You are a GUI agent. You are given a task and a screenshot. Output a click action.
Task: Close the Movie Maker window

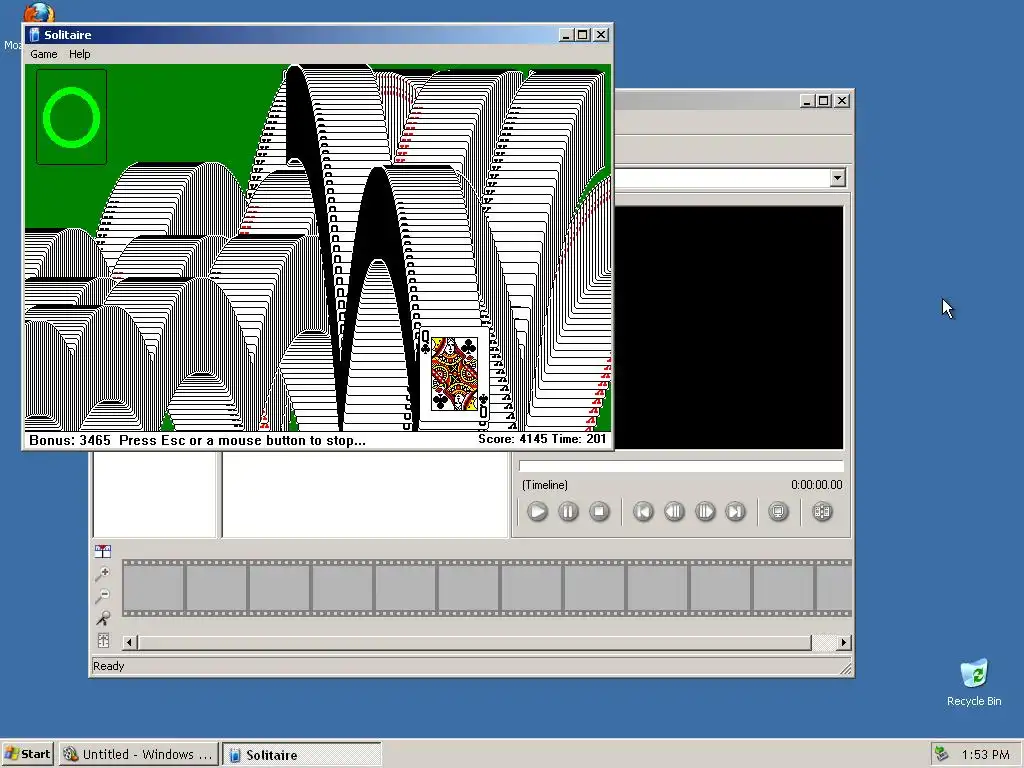842,101
